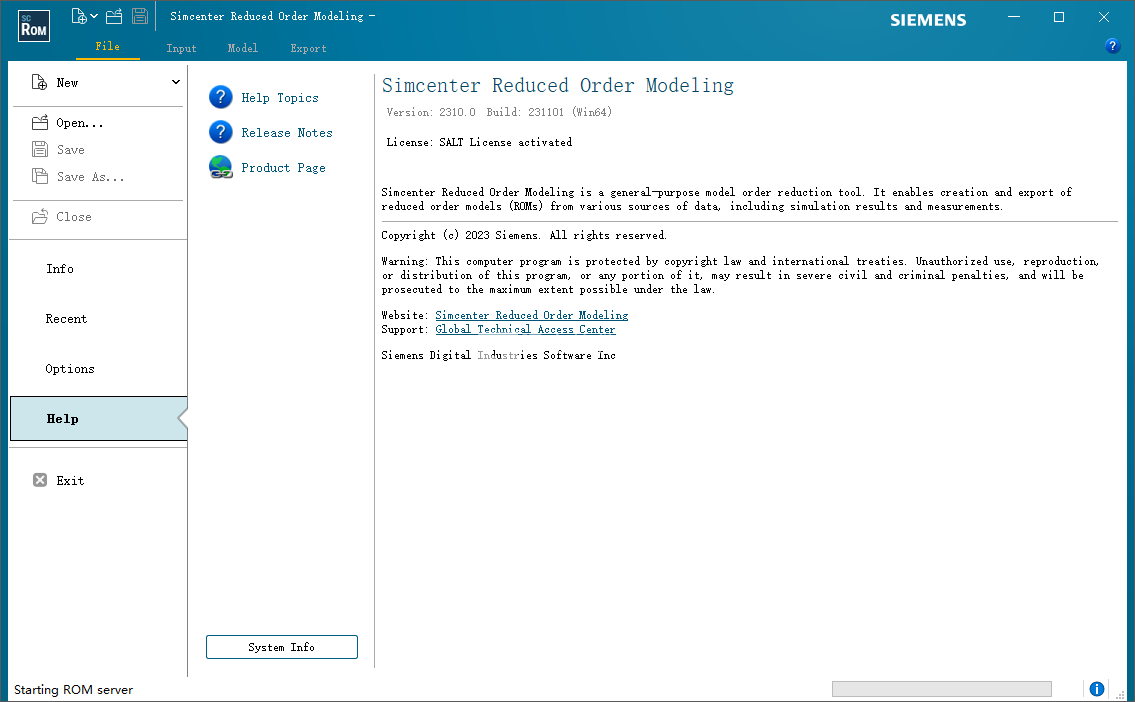Open the dropdown arrow beside title bar New icon

[94, 16]
